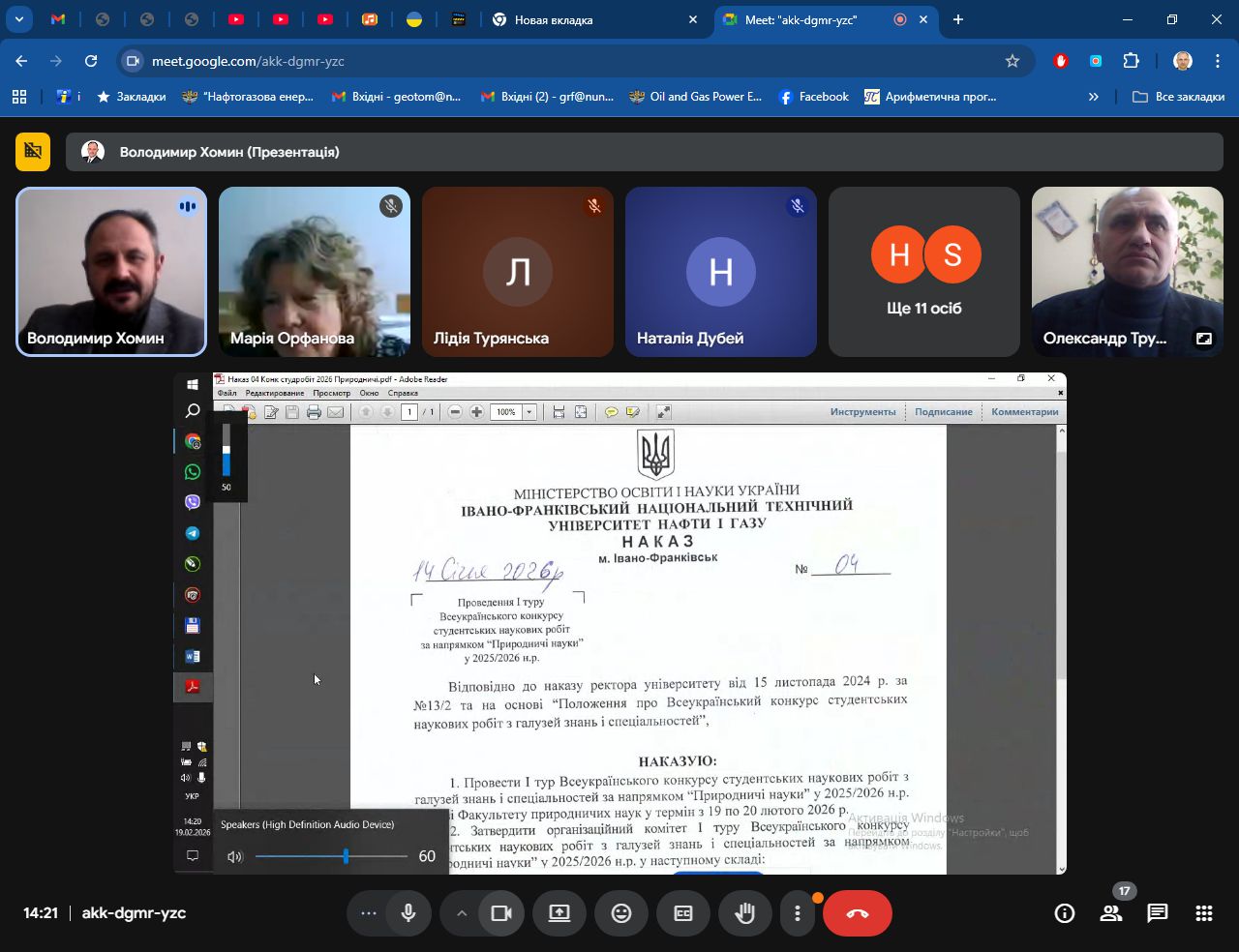Open the in-call chat panel
The height and width of the screenshot is (952, 1239).
tap(1157, 912)
